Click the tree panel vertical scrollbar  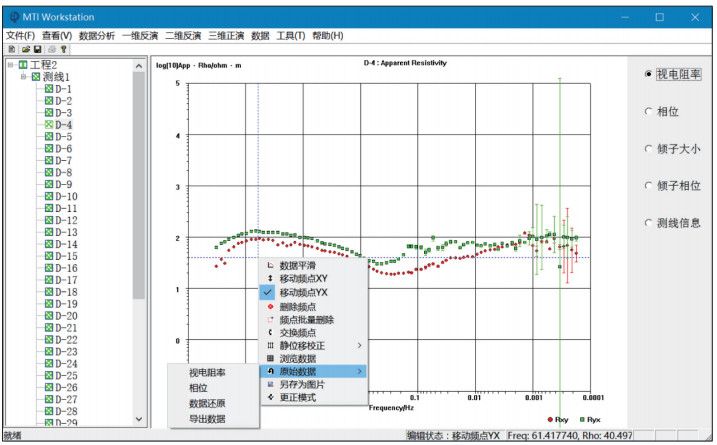139,240
